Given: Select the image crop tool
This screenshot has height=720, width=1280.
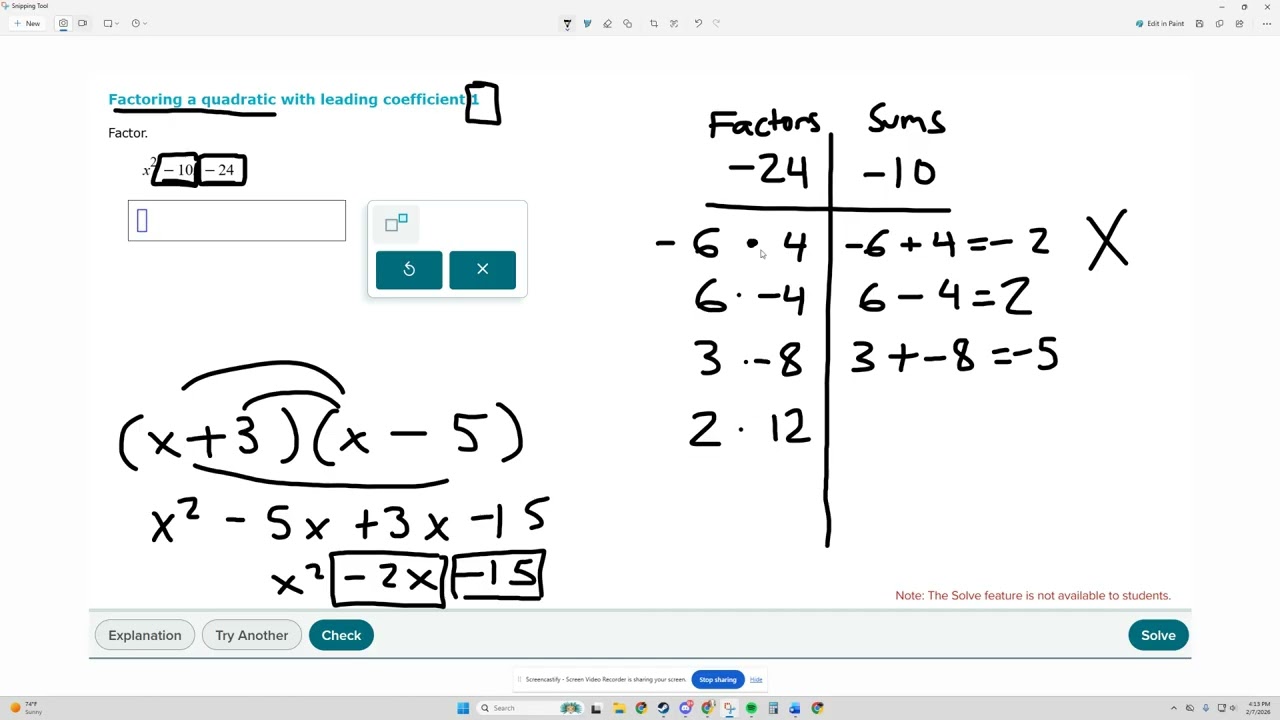Looking at the screenshot, I should pyautogui.click(x=654, y=23).
